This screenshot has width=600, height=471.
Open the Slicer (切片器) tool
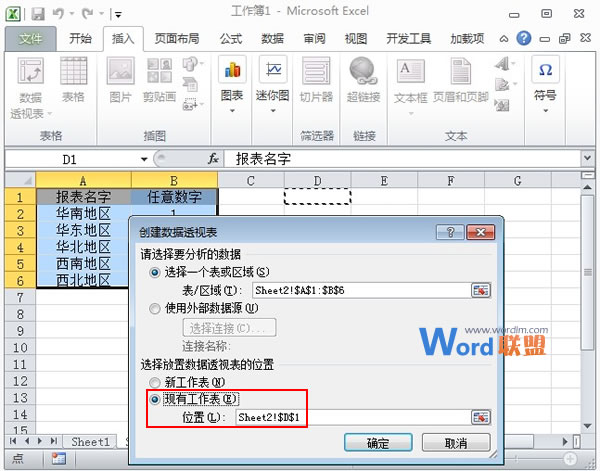(x=316, y=73)
